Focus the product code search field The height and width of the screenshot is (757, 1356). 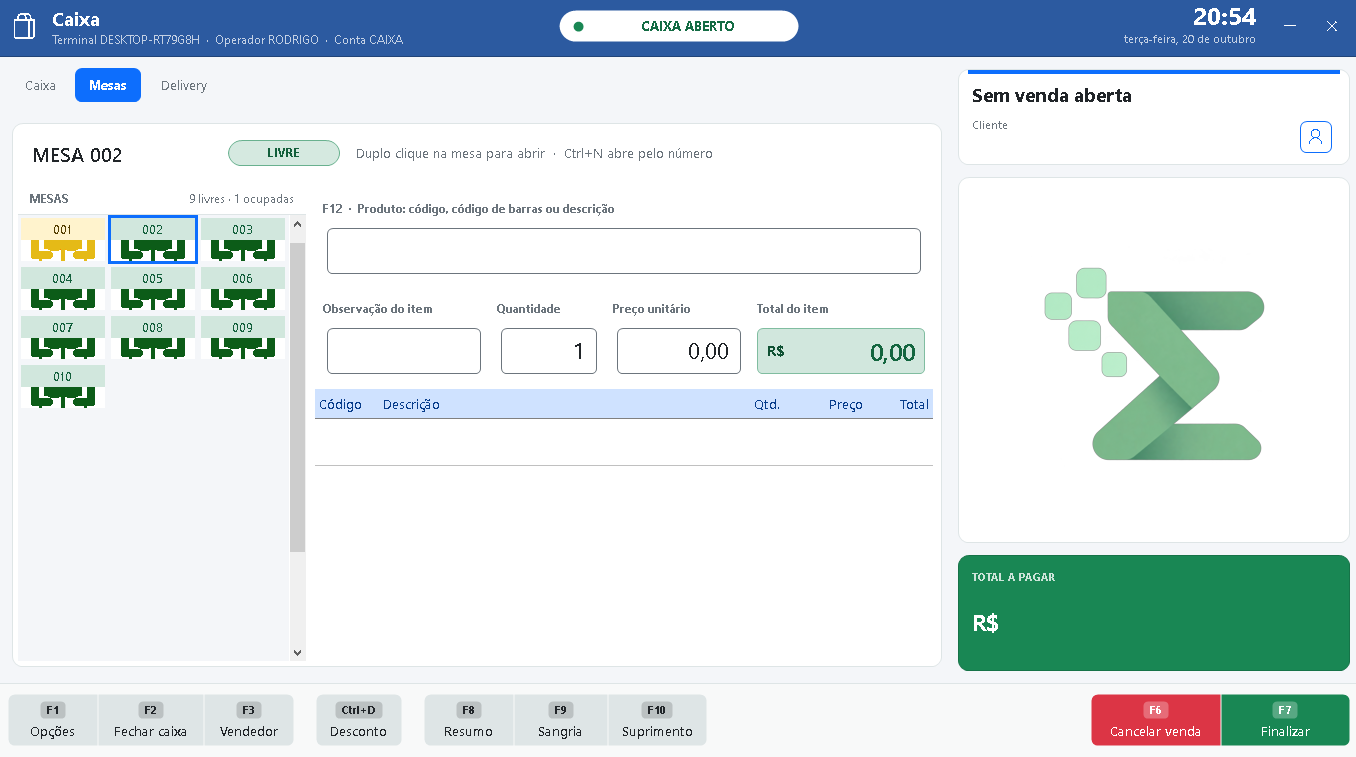624,251
